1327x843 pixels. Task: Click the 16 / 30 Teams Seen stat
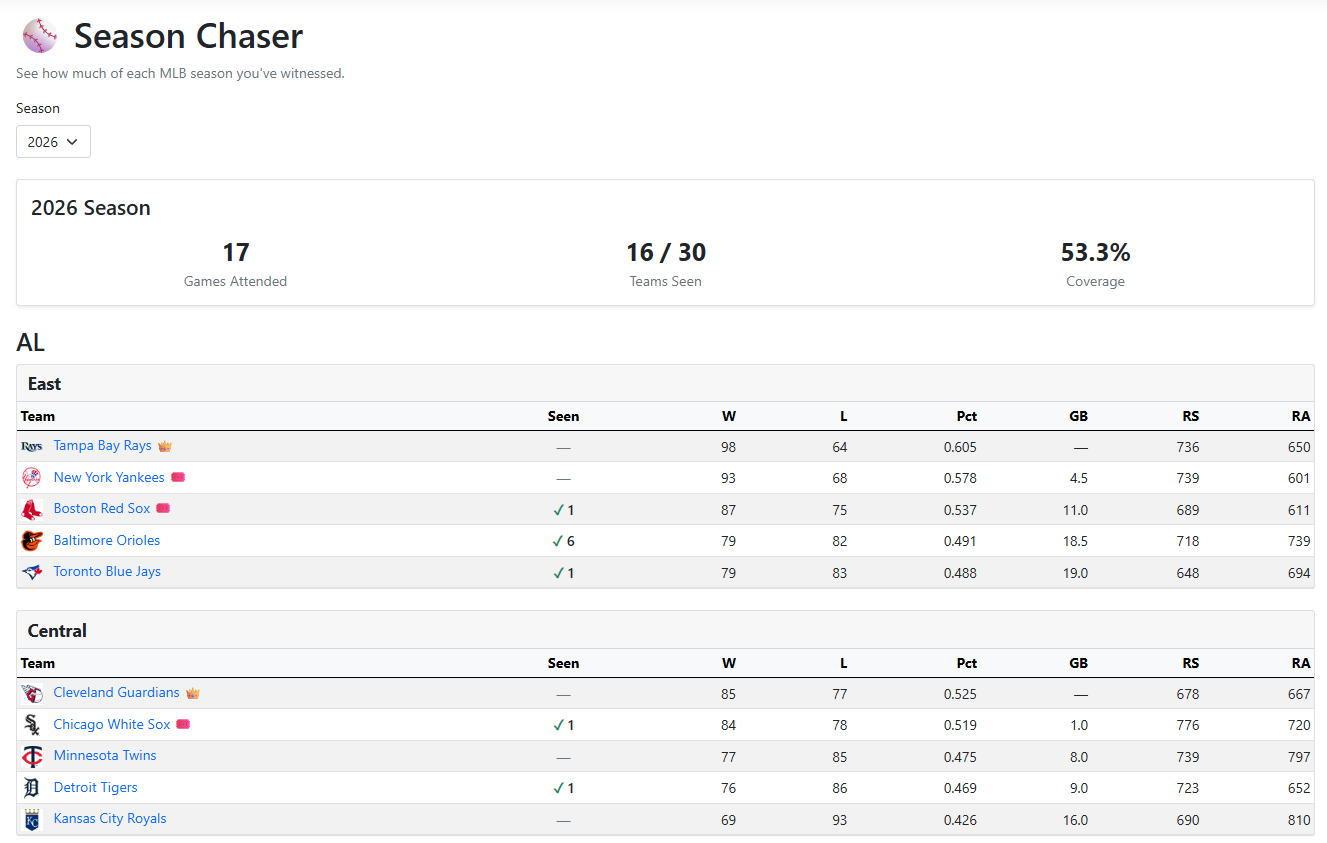coord(665,263)
